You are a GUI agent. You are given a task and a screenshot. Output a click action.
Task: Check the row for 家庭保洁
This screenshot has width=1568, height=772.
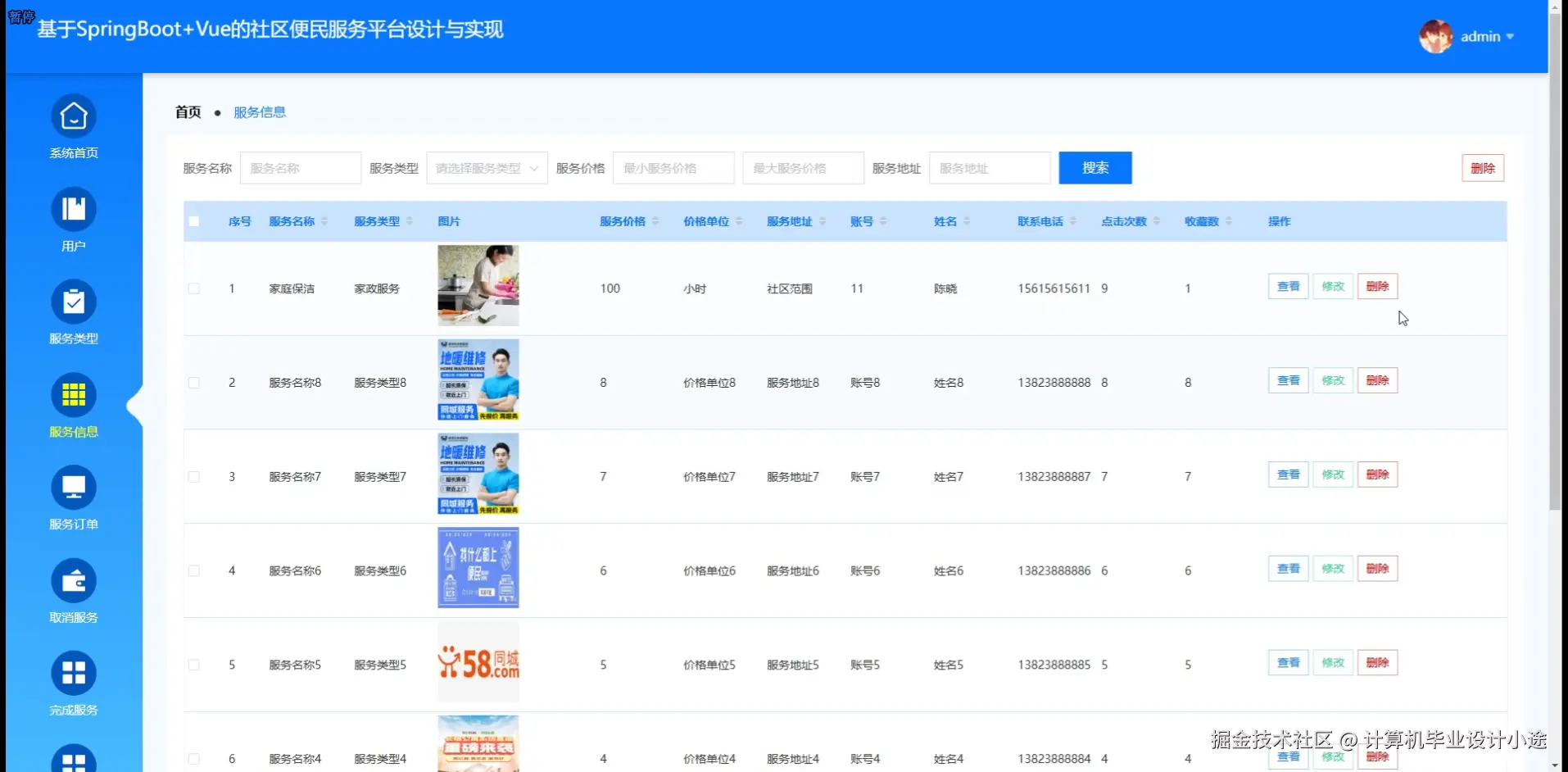tap(194, 288)
